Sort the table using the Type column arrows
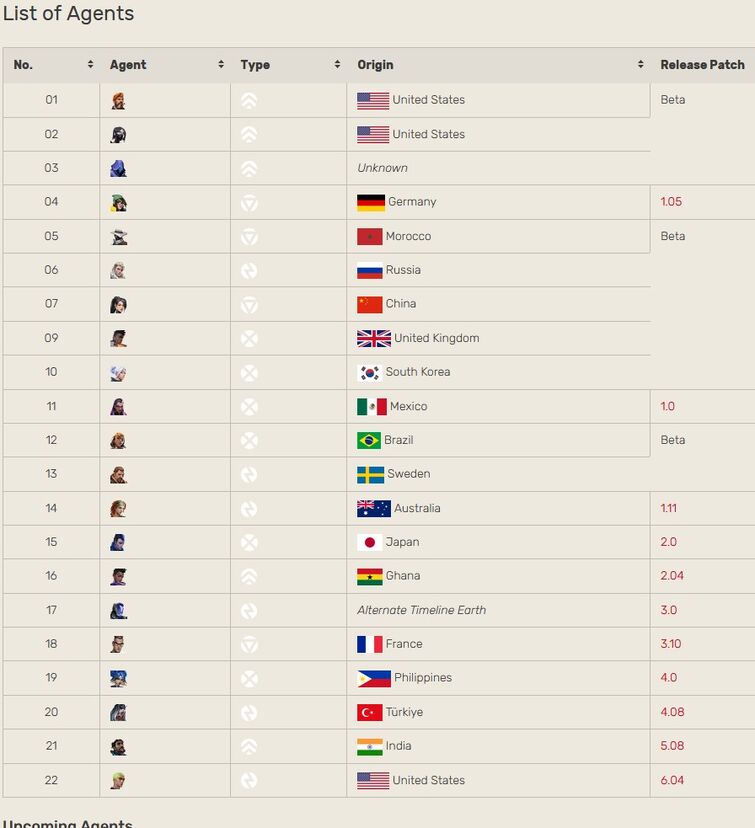The image size is (755, 828). 338,65
